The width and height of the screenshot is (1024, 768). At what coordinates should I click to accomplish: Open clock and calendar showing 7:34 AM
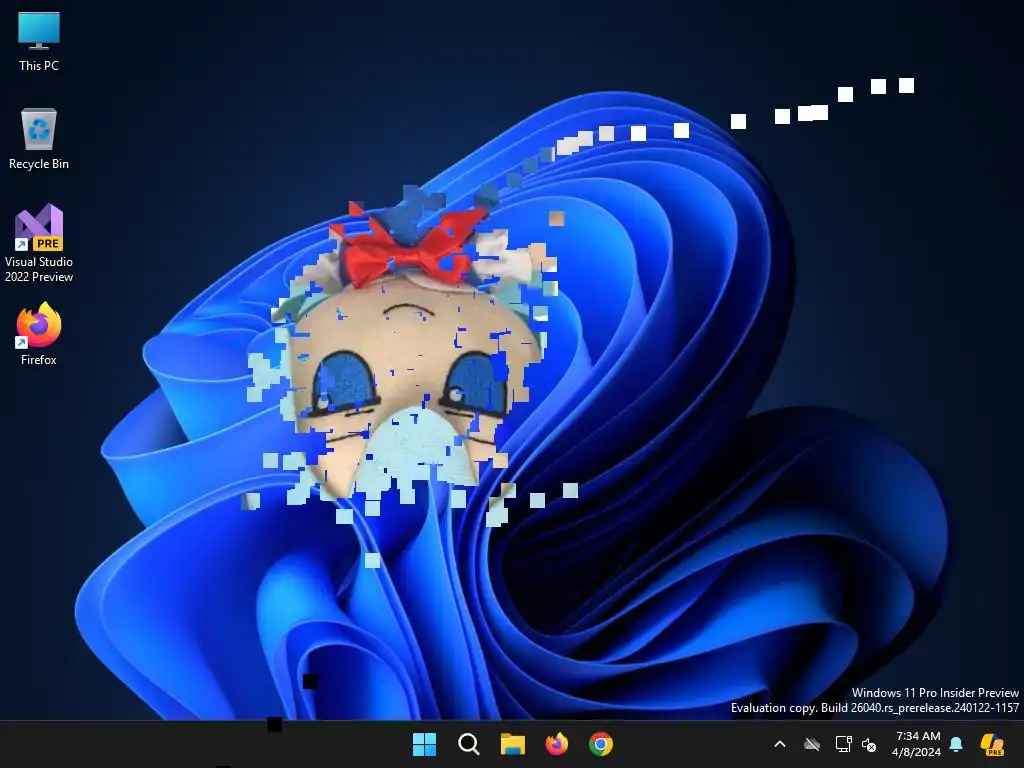pyautogui.click(x=917, y=744)
